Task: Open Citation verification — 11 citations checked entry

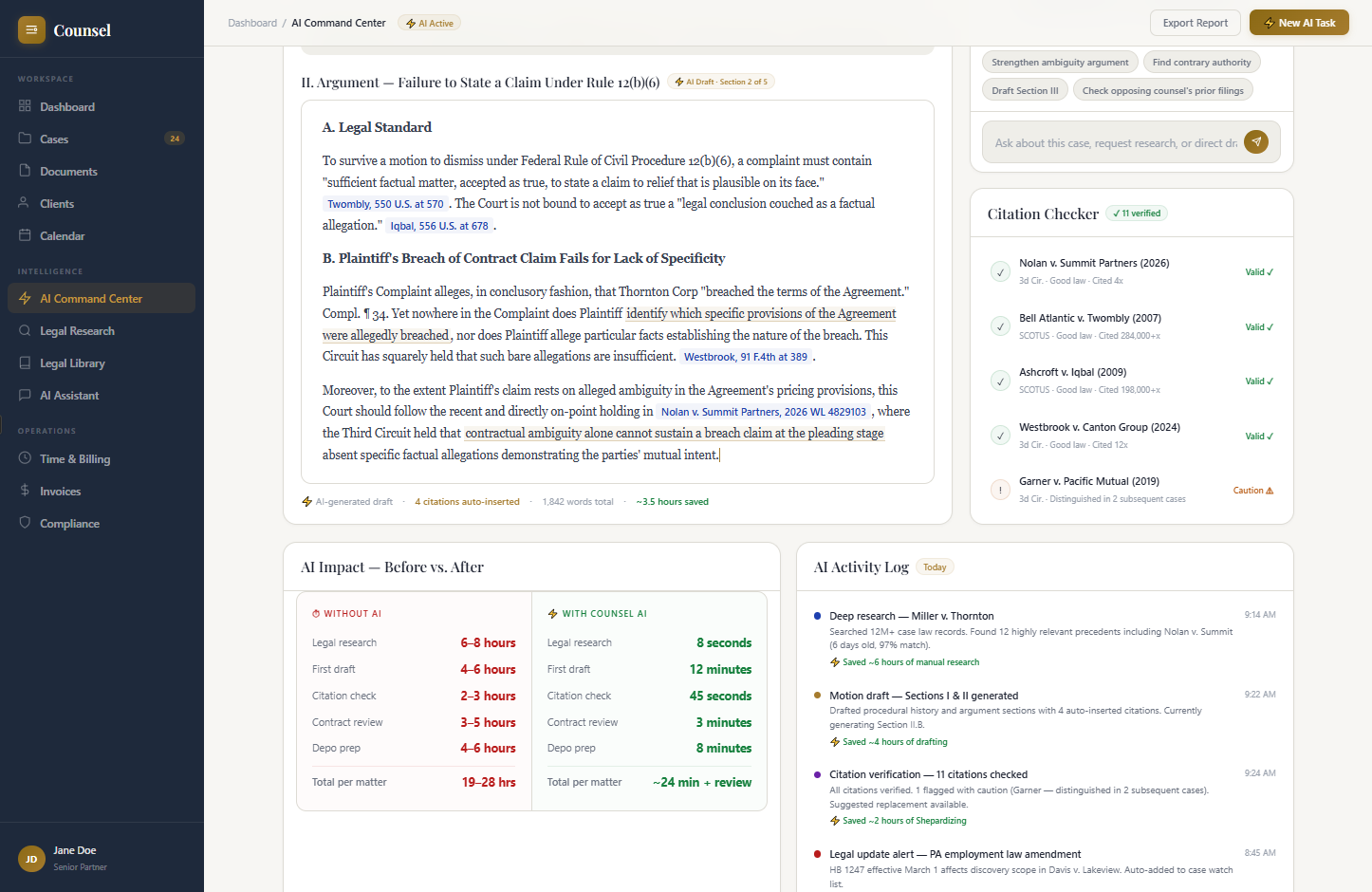Action: click(x=929, y=774)
